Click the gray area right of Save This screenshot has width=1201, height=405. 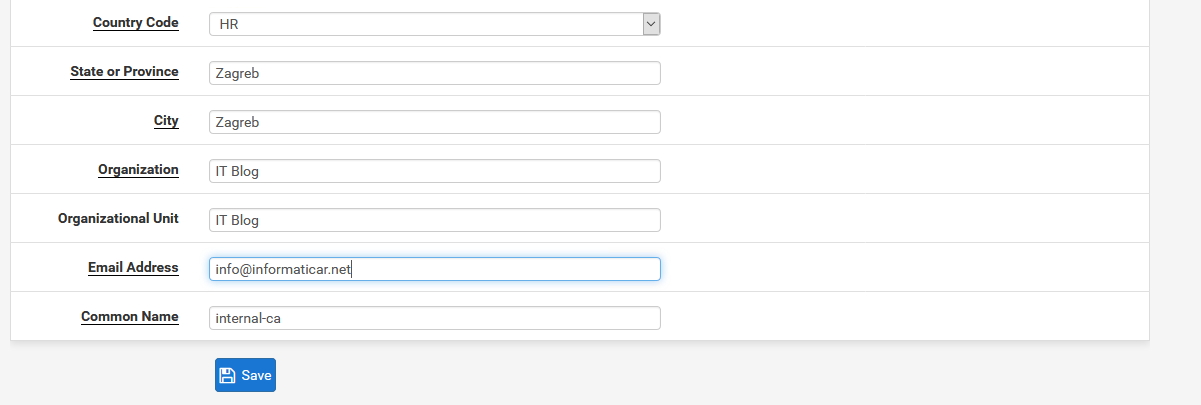click(x=700, y=375)
